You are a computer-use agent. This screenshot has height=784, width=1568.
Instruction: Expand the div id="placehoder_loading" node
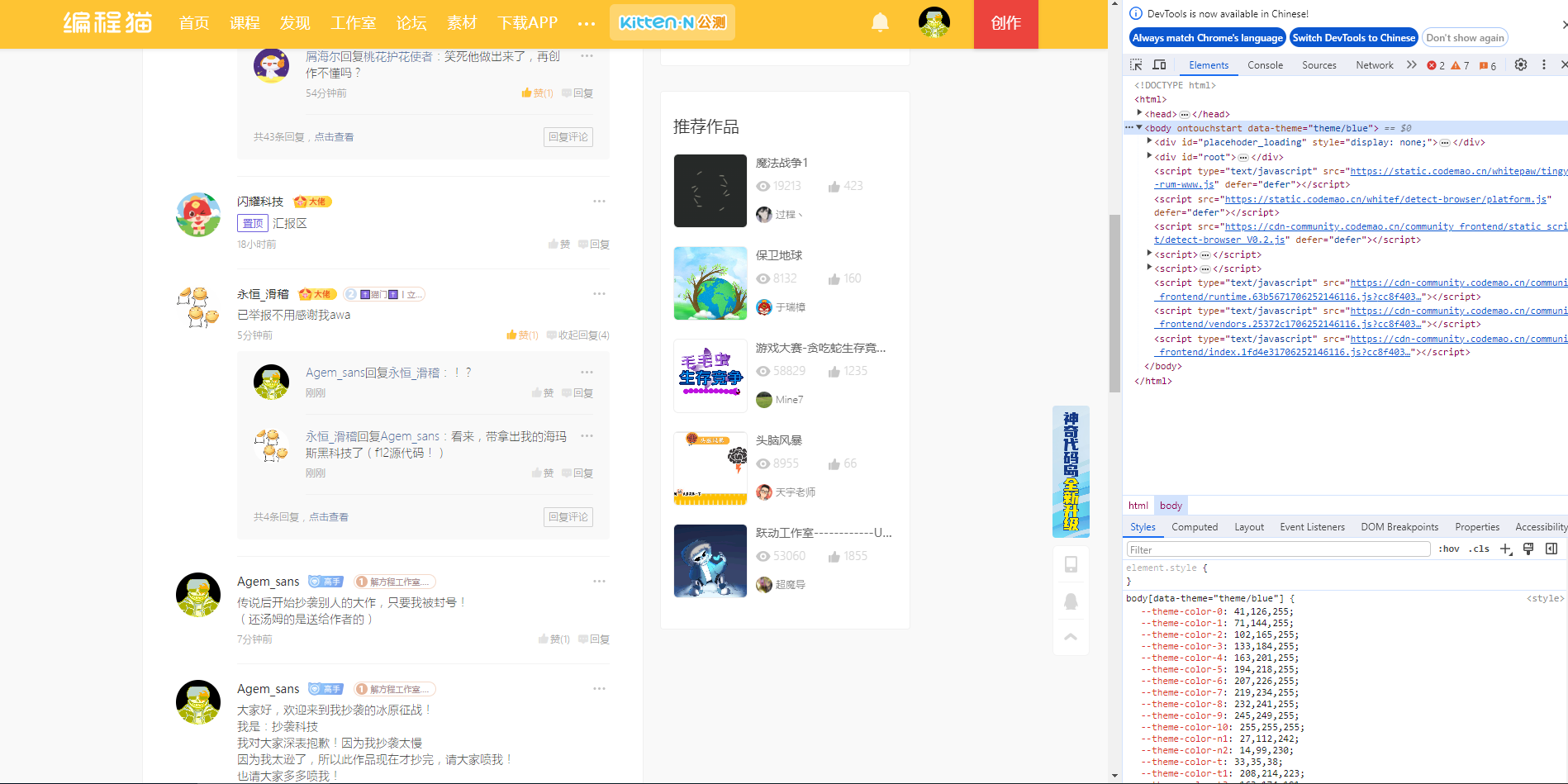coord(1149,141)
